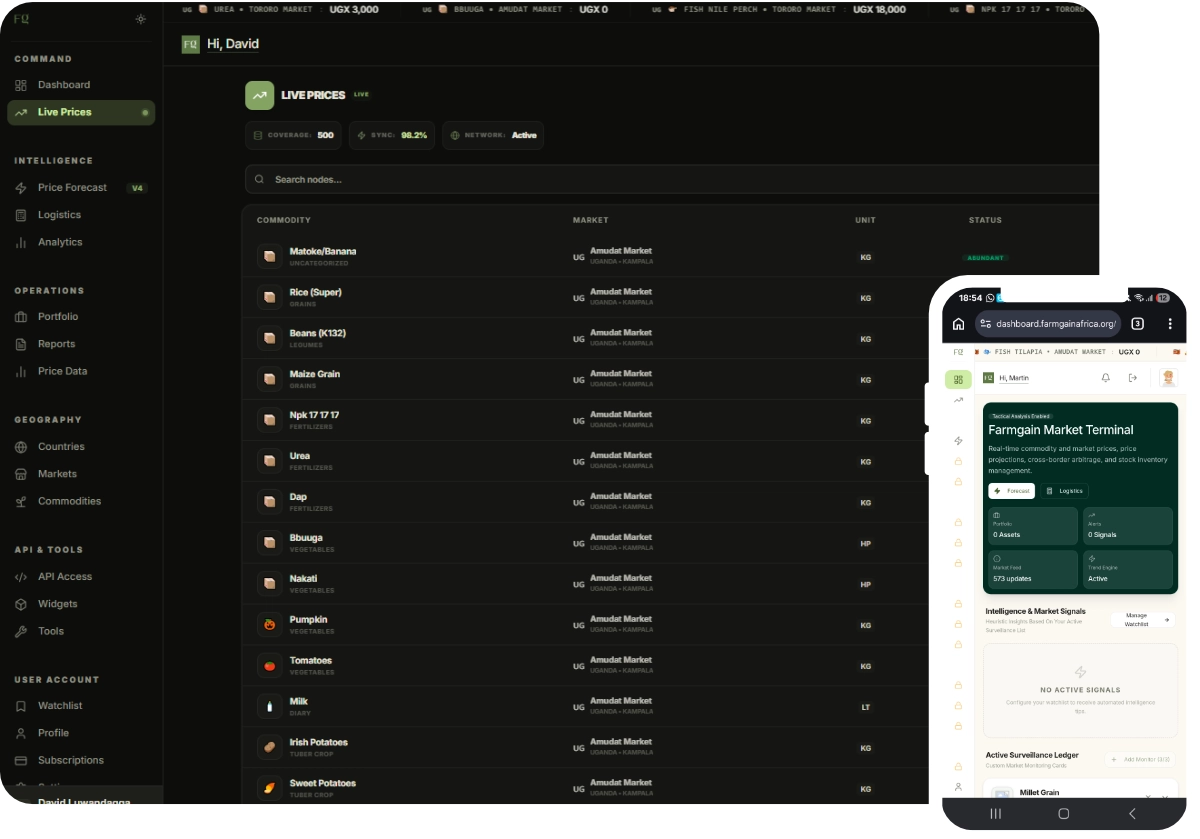Tap the Android back button
This screenshot has height=839, width=1200.
click(1132, 814)
